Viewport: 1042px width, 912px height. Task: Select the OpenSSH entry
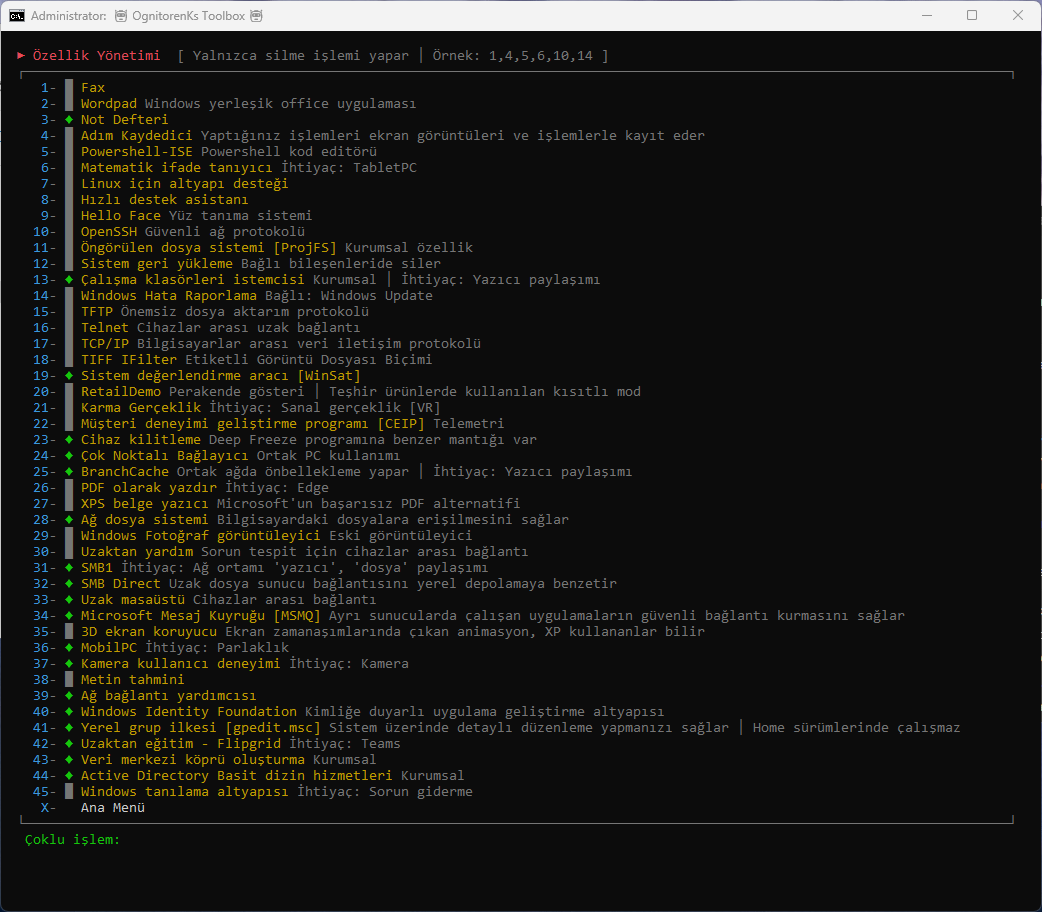(x=109, y=231)
